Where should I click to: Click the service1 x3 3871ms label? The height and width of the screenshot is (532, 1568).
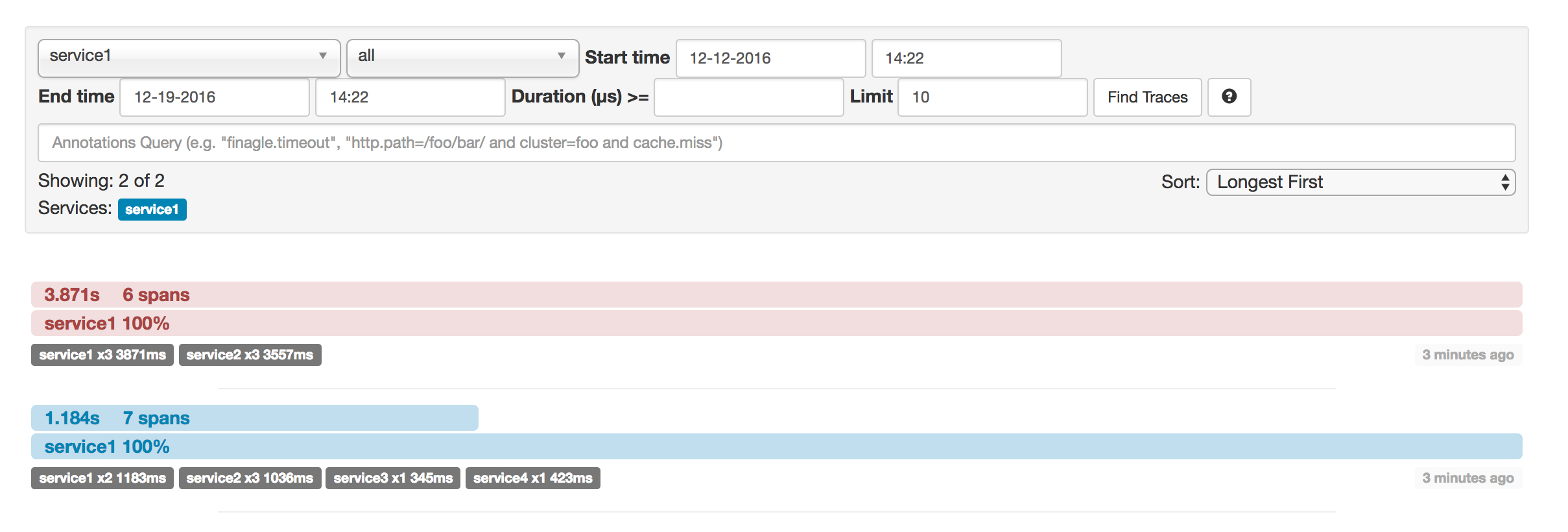tap(102, 355)
